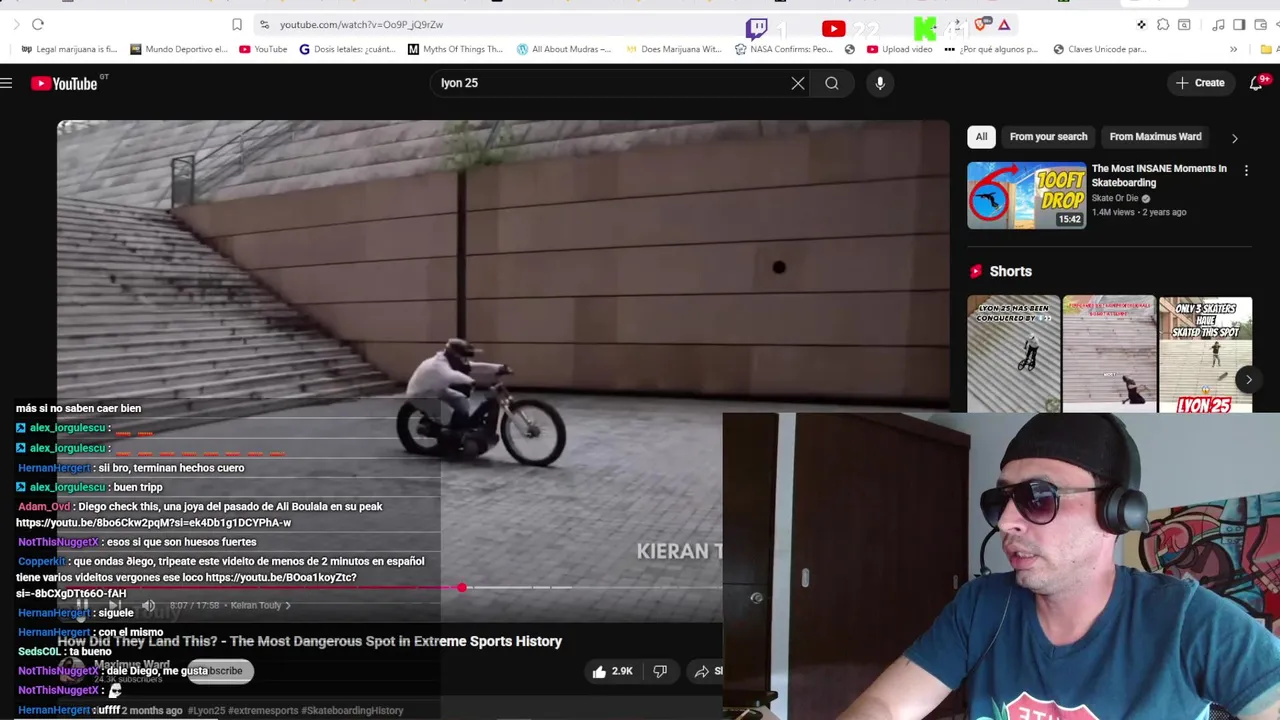Clear the 'lyon 25' search text
The image size is (1280, 720).
tap(798, 83)
